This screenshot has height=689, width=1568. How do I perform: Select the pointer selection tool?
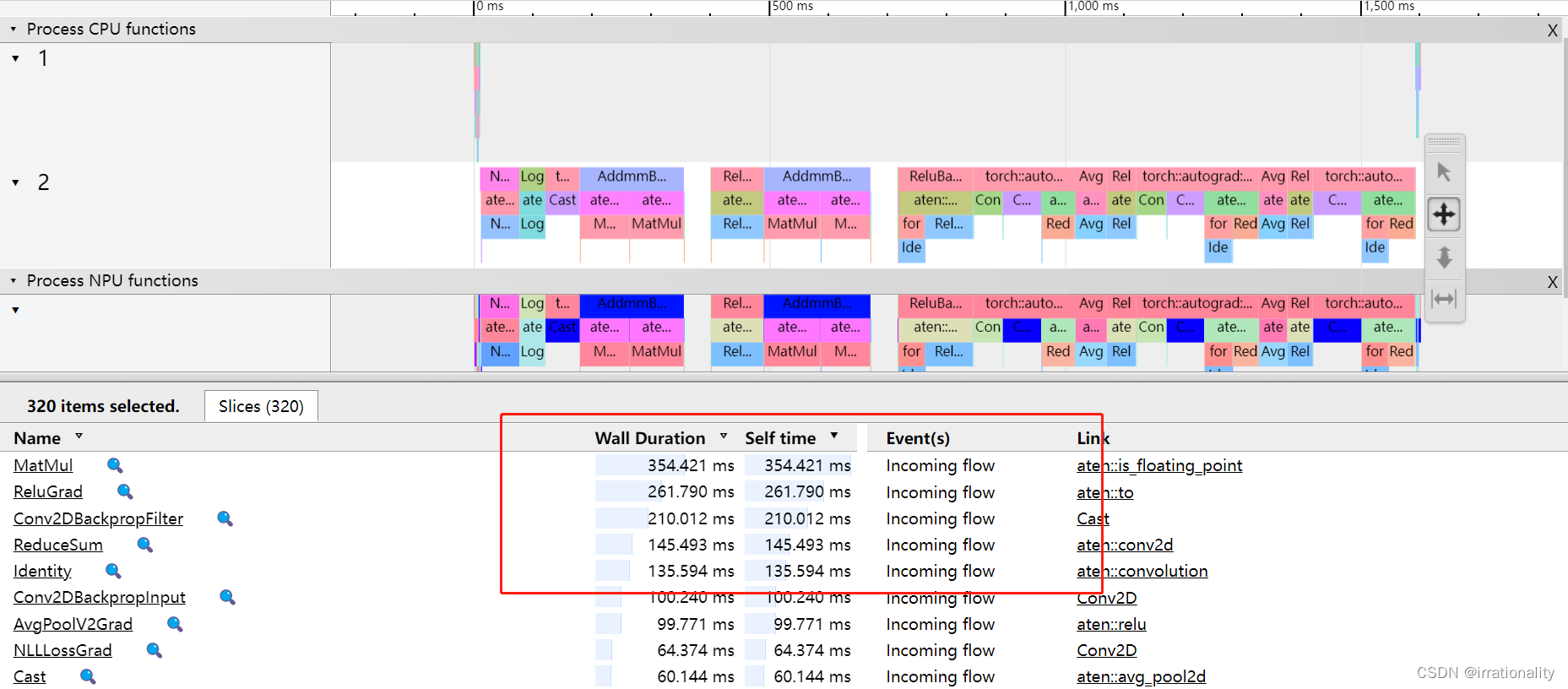1444,172
